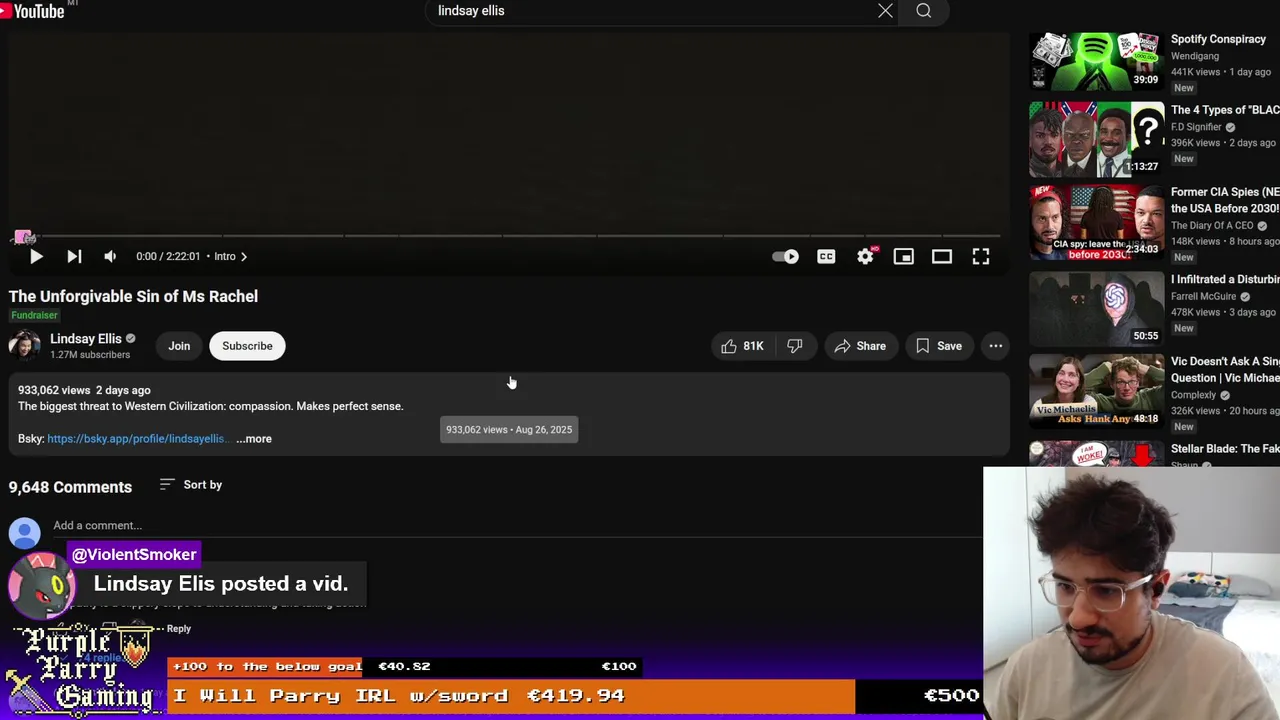Click F.D Signifier channel name
The height and width of the screenshot is (720, 1280).
click(x=1197, y=128)
